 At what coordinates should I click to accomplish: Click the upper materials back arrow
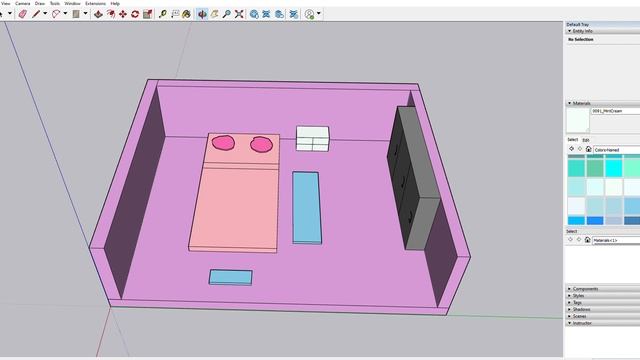point(571,149)
